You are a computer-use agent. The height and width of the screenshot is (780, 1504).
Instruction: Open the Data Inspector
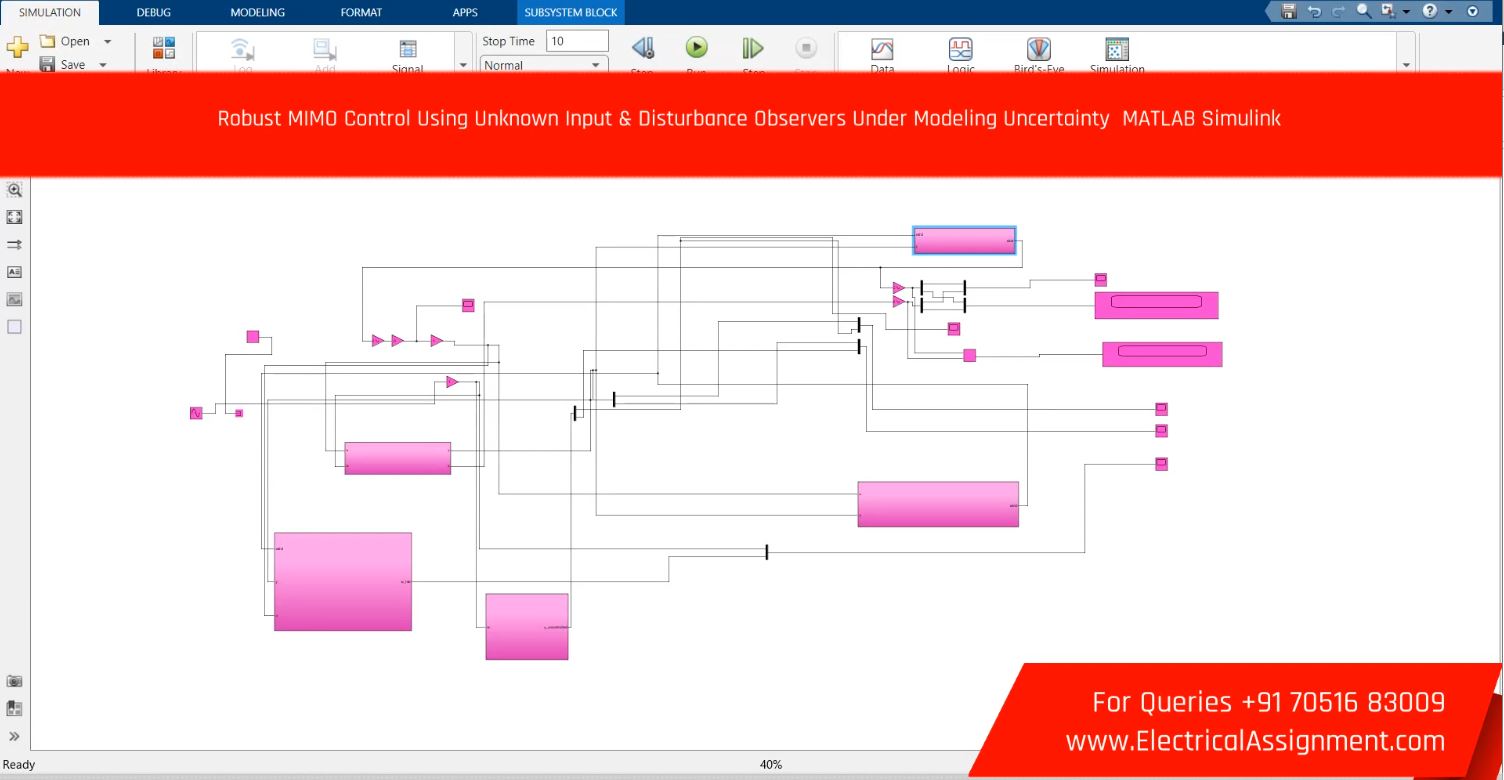[x=882, y=49]
